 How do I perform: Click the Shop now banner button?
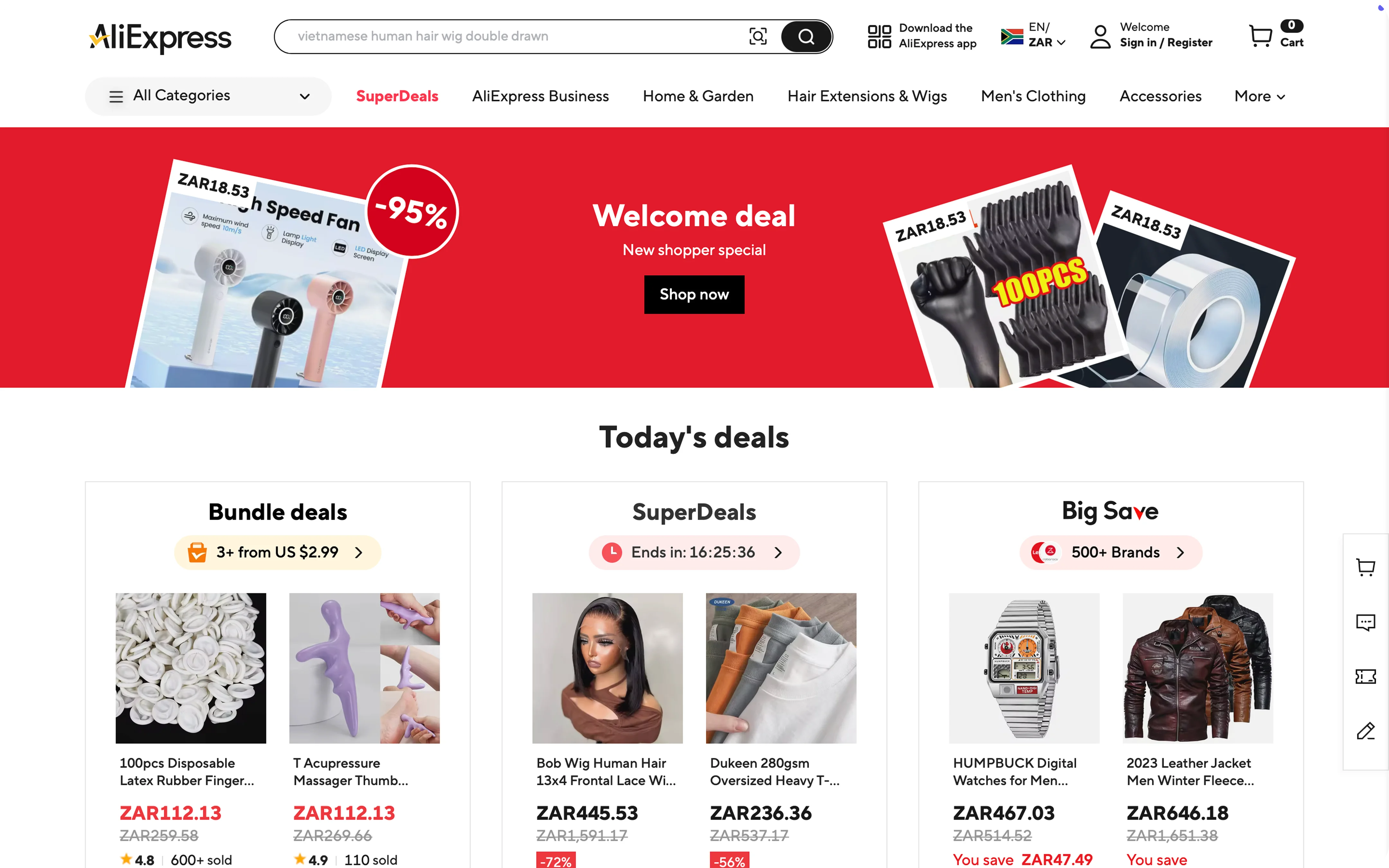click(694, 294)
